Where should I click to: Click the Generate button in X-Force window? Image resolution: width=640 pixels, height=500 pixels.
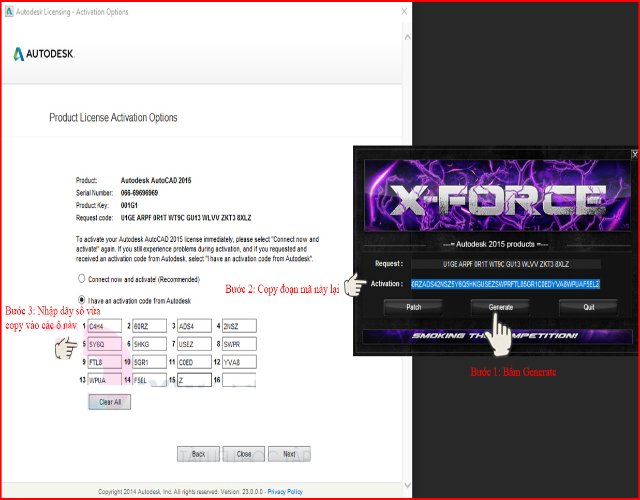[x=500, y=307]
